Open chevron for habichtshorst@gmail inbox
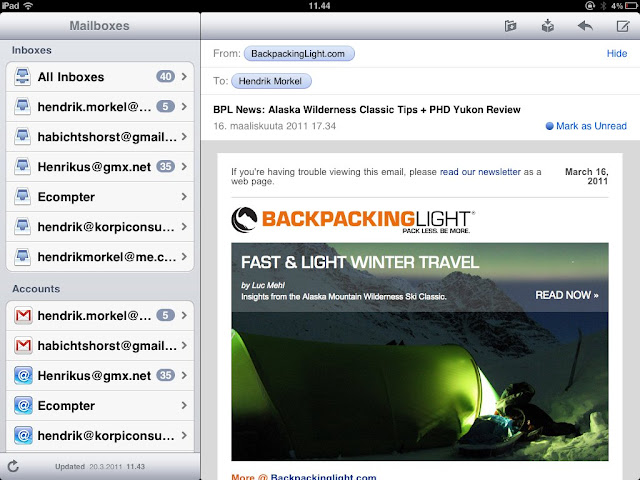The image size is (640, 480). pyautogui.click(x=184, y=137)
